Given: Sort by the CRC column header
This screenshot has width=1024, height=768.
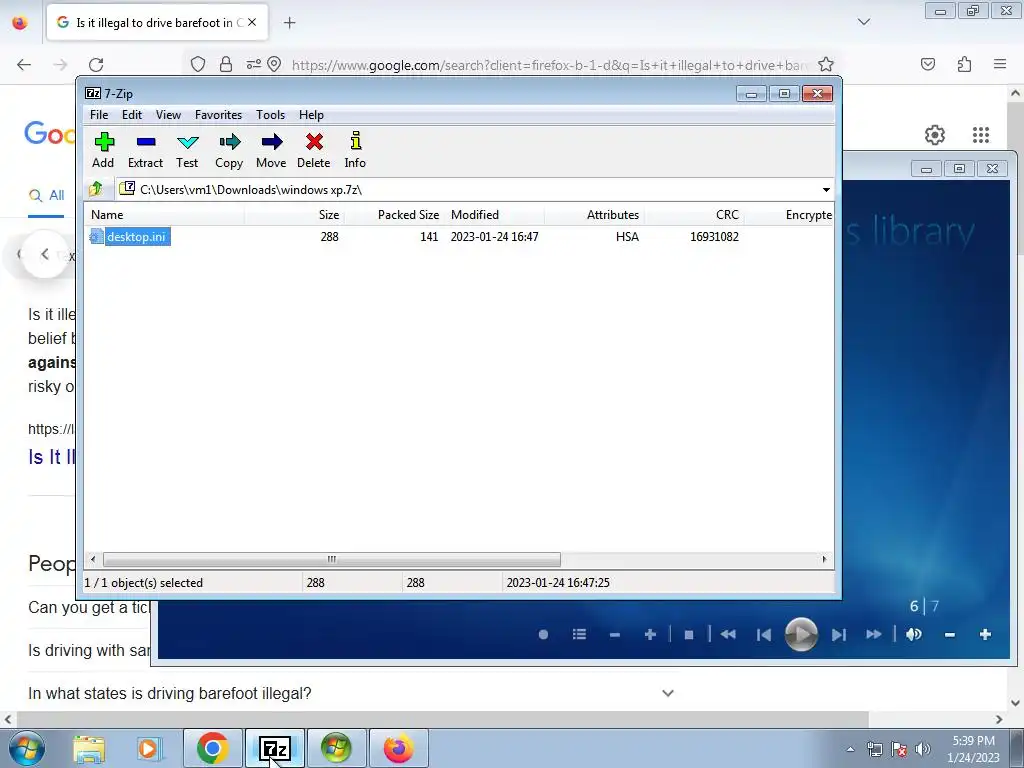Looking at the screenshot, I should 694,215.
